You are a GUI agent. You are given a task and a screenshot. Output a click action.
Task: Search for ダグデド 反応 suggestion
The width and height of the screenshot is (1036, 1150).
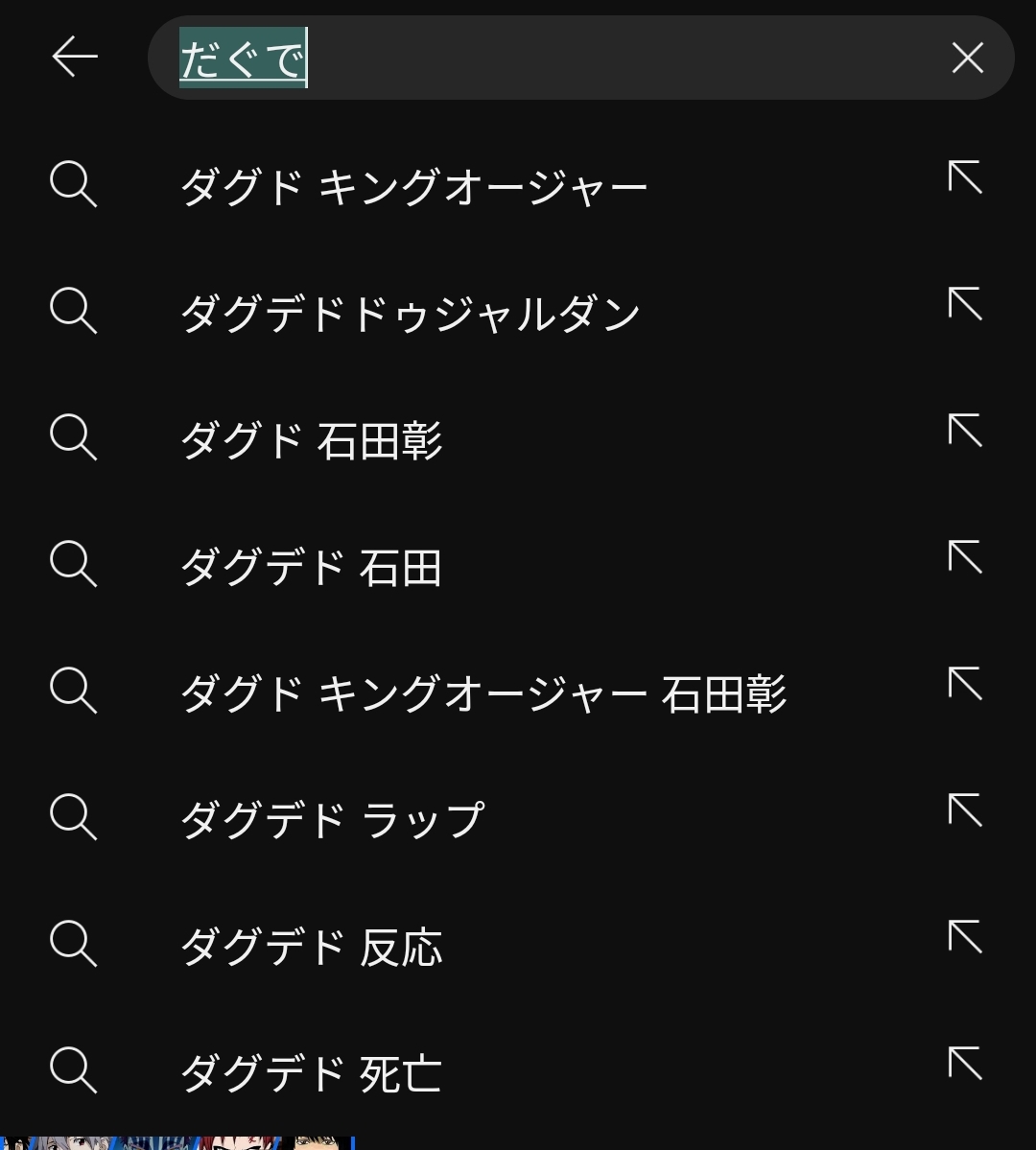pyautogui.click(x=312, y=947)
